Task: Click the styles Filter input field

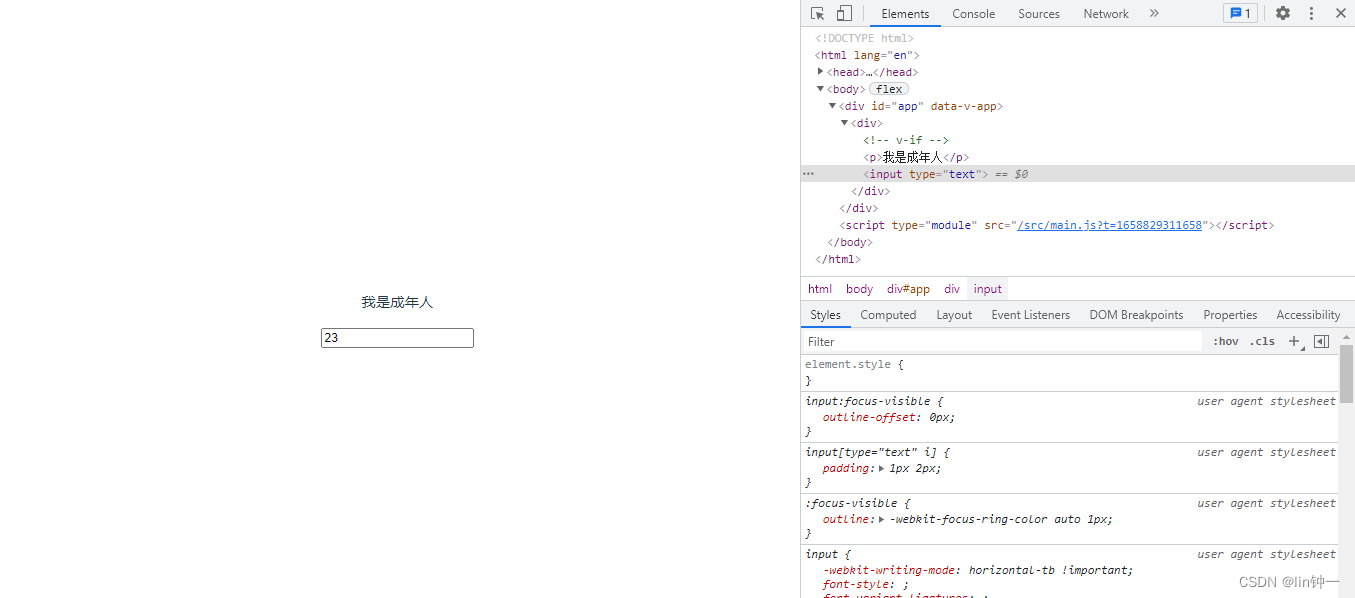Action: click(x=1000, y=341)
